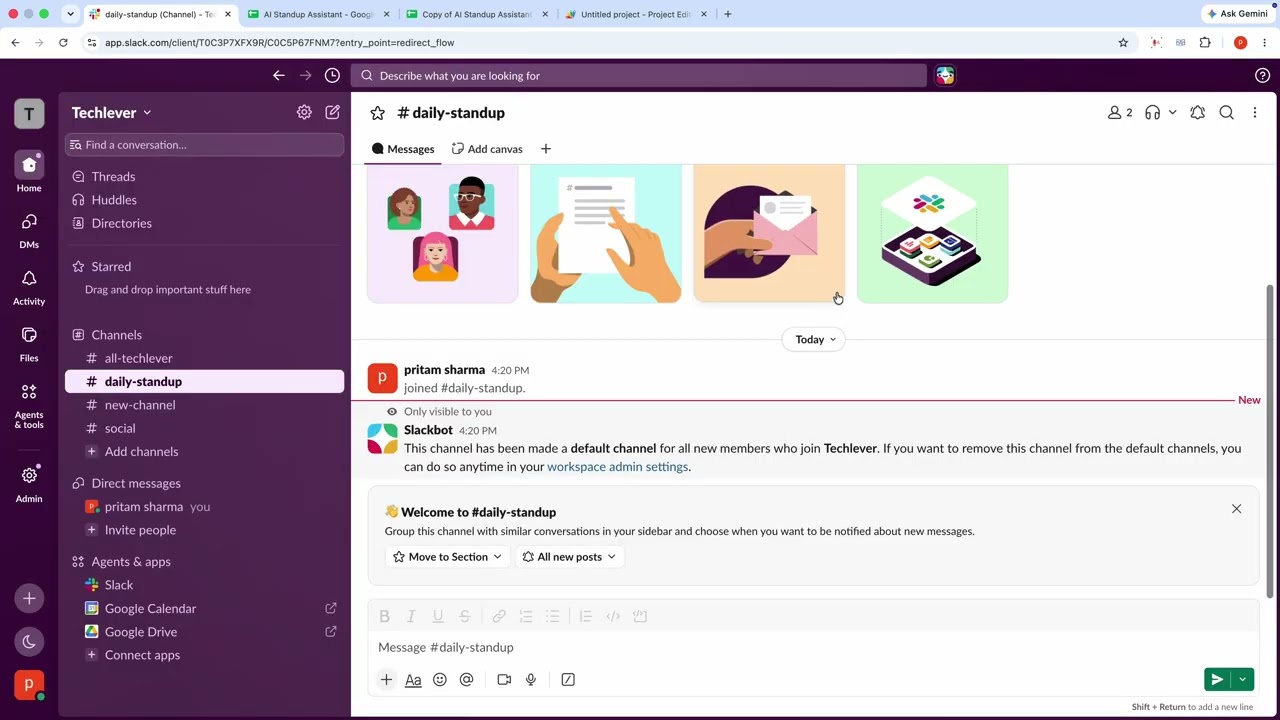Focus the Message #daily-standup input
The width and height of the screenshot is (1280, 720).
(813, 648)
